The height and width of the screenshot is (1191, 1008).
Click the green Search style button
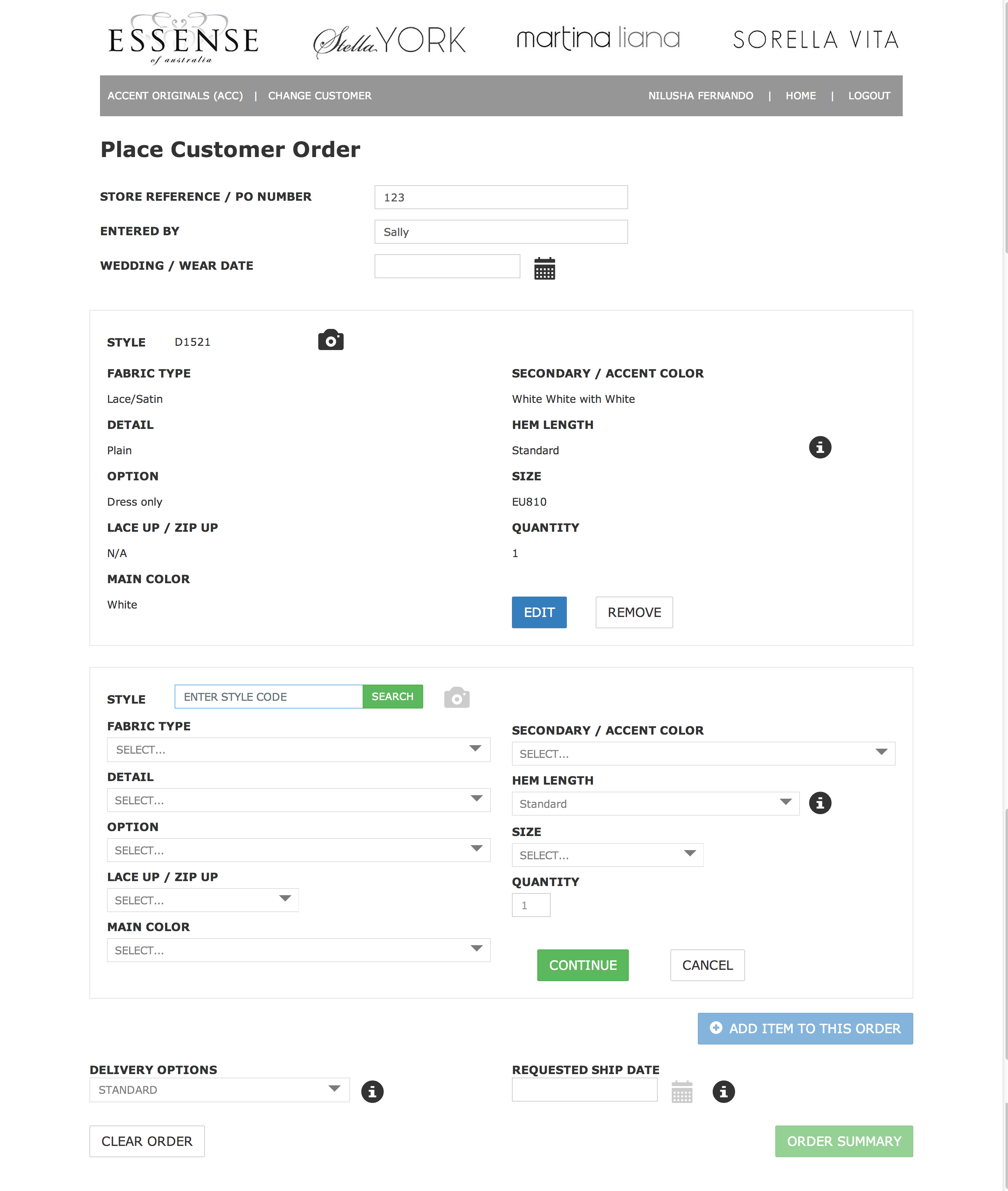tap(392, 696)
